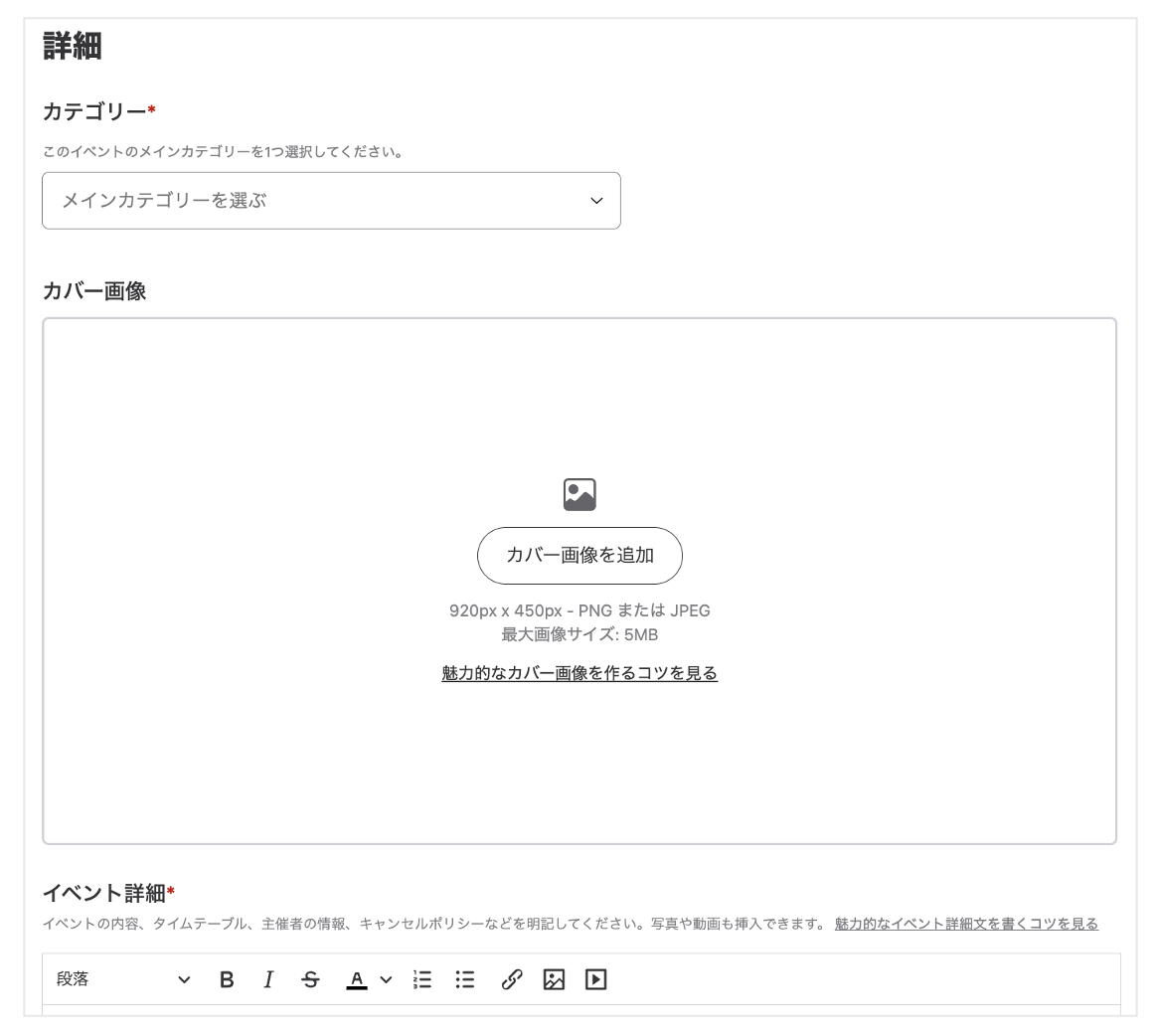This screenshot has height=1036, width=1157.
Task: Insert a video using the video icon
Action: [x=595, y=979]
